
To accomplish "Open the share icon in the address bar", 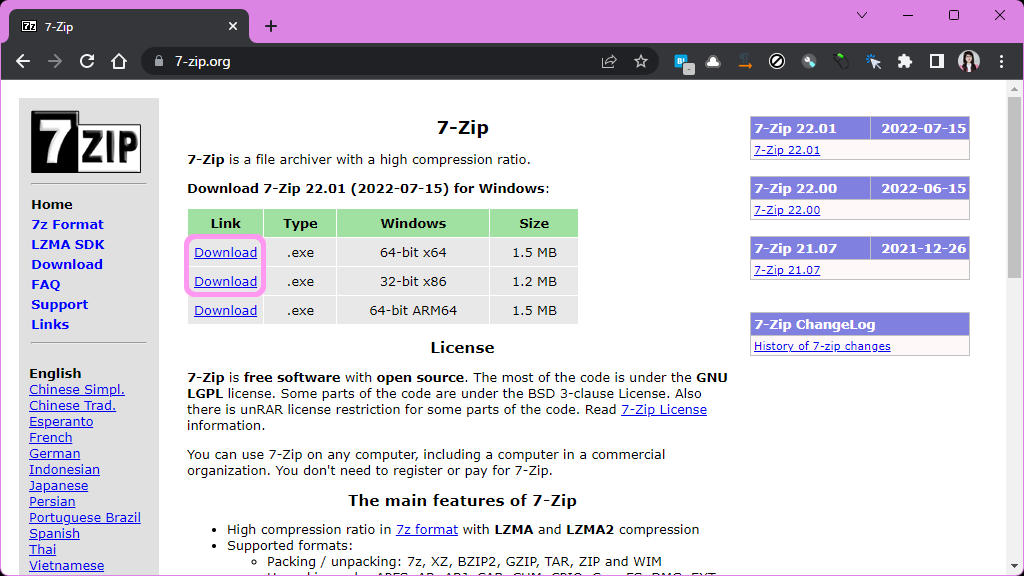I will 609,61.
